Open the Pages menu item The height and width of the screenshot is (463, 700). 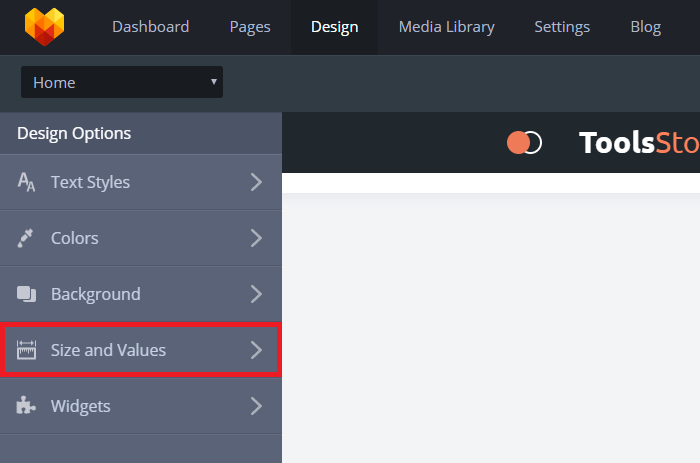[250, 27]
